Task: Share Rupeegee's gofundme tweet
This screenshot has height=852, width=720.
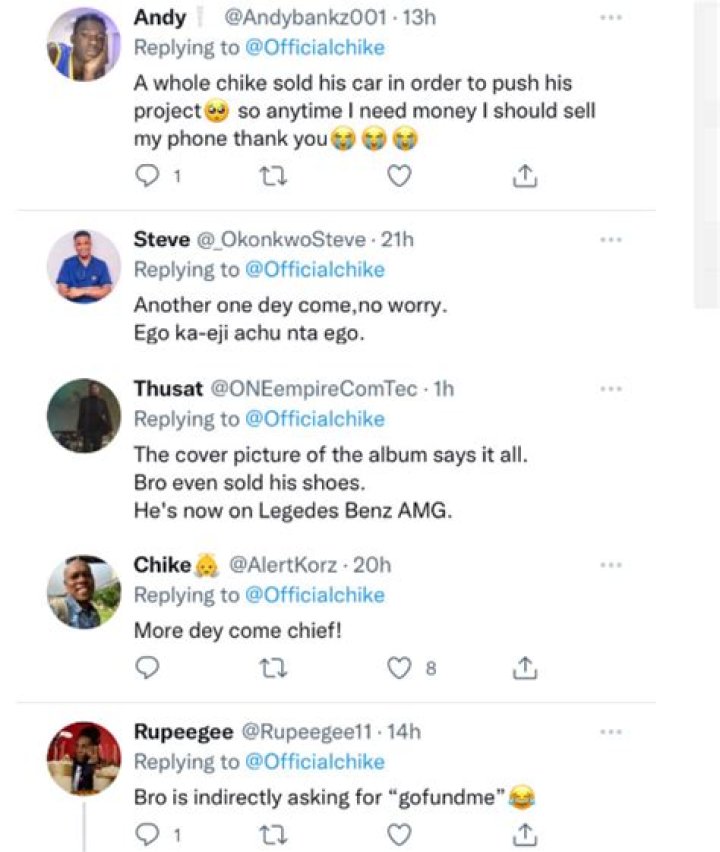Action: 525,832
